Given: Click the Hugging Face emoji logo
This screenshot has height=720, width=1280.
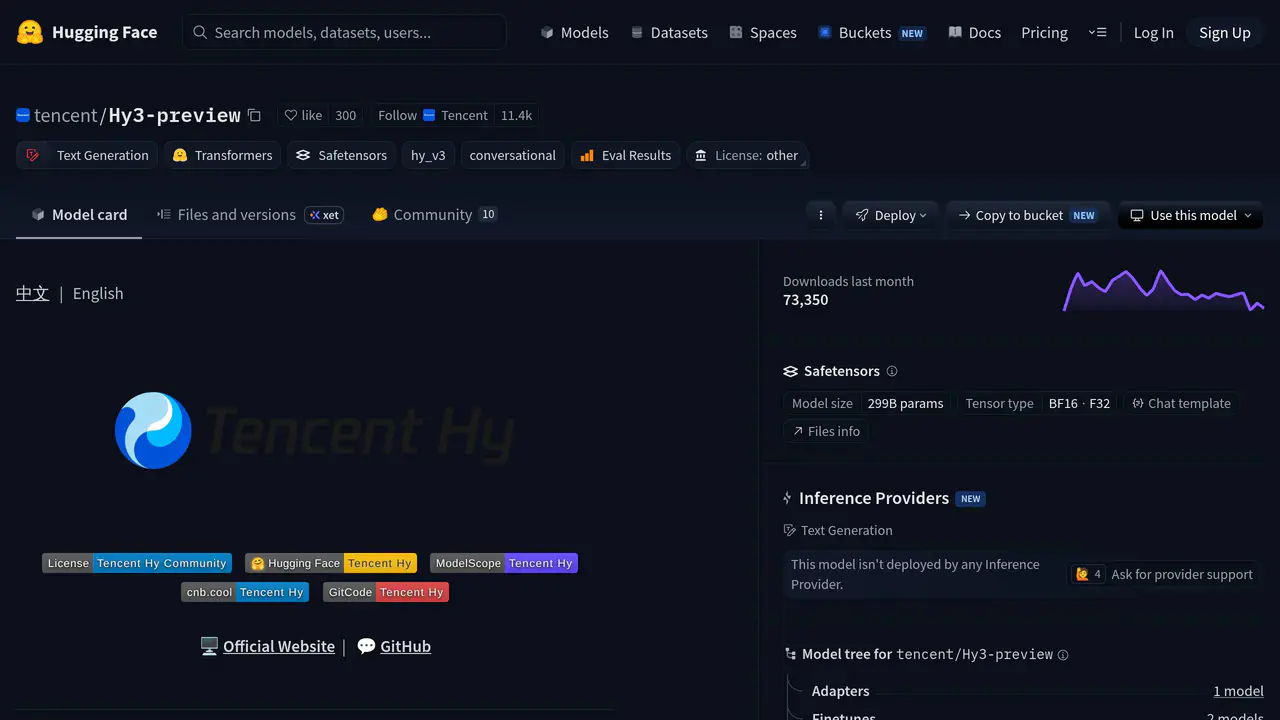Looking at the screenshot, I should (30, 32).
